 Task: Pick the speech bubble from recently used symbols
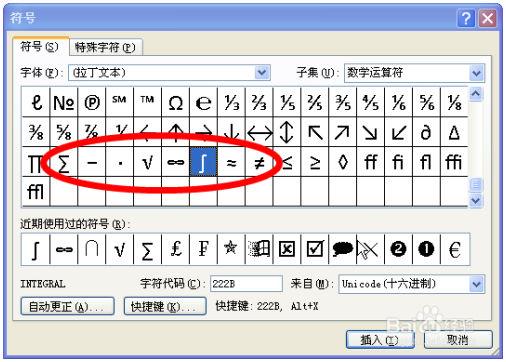click(343, 249)
